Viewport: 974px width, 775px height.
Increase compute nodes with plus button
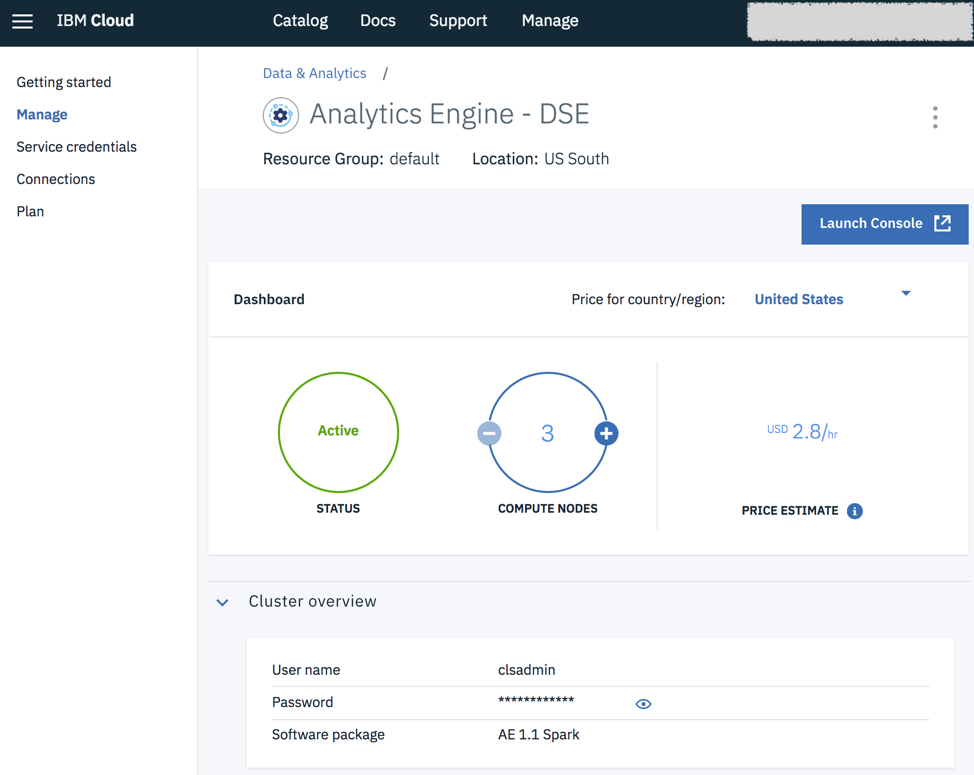[606, 433]
